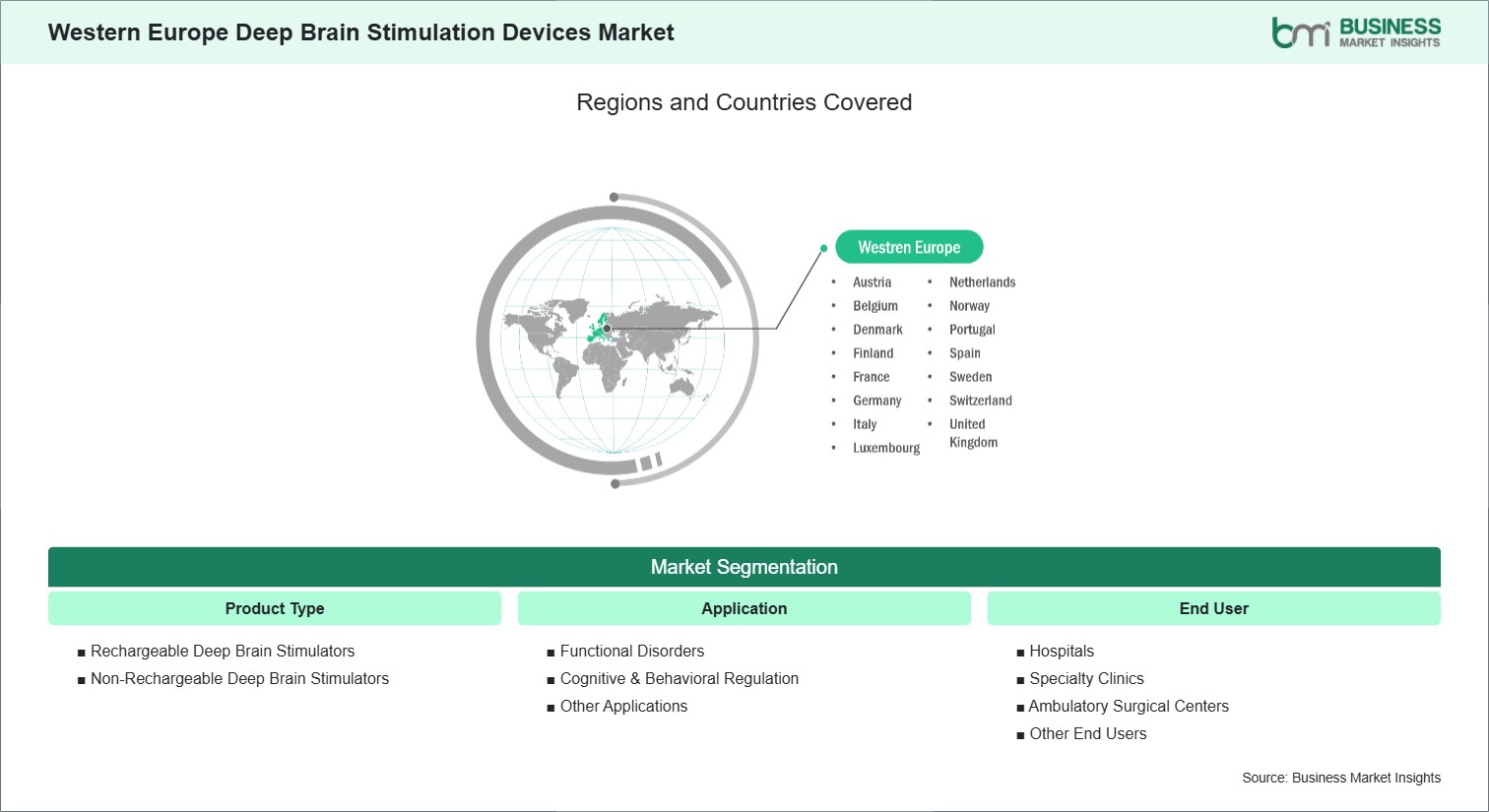
Task: Select the End User column header
Action: [1214, 608]
